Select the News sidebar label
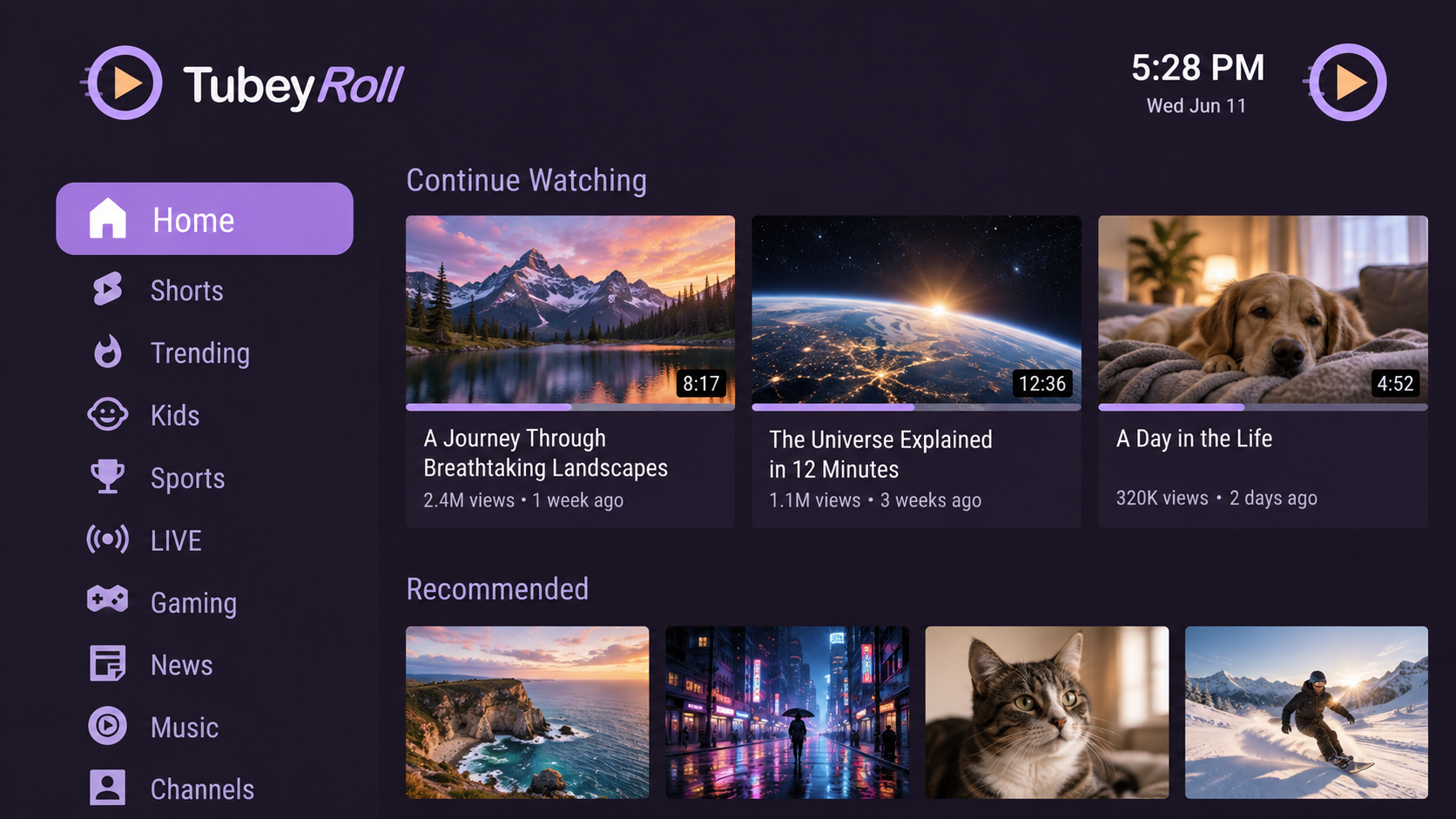The width and height of the screenshot is (1456, 819). tap(182, 665)
